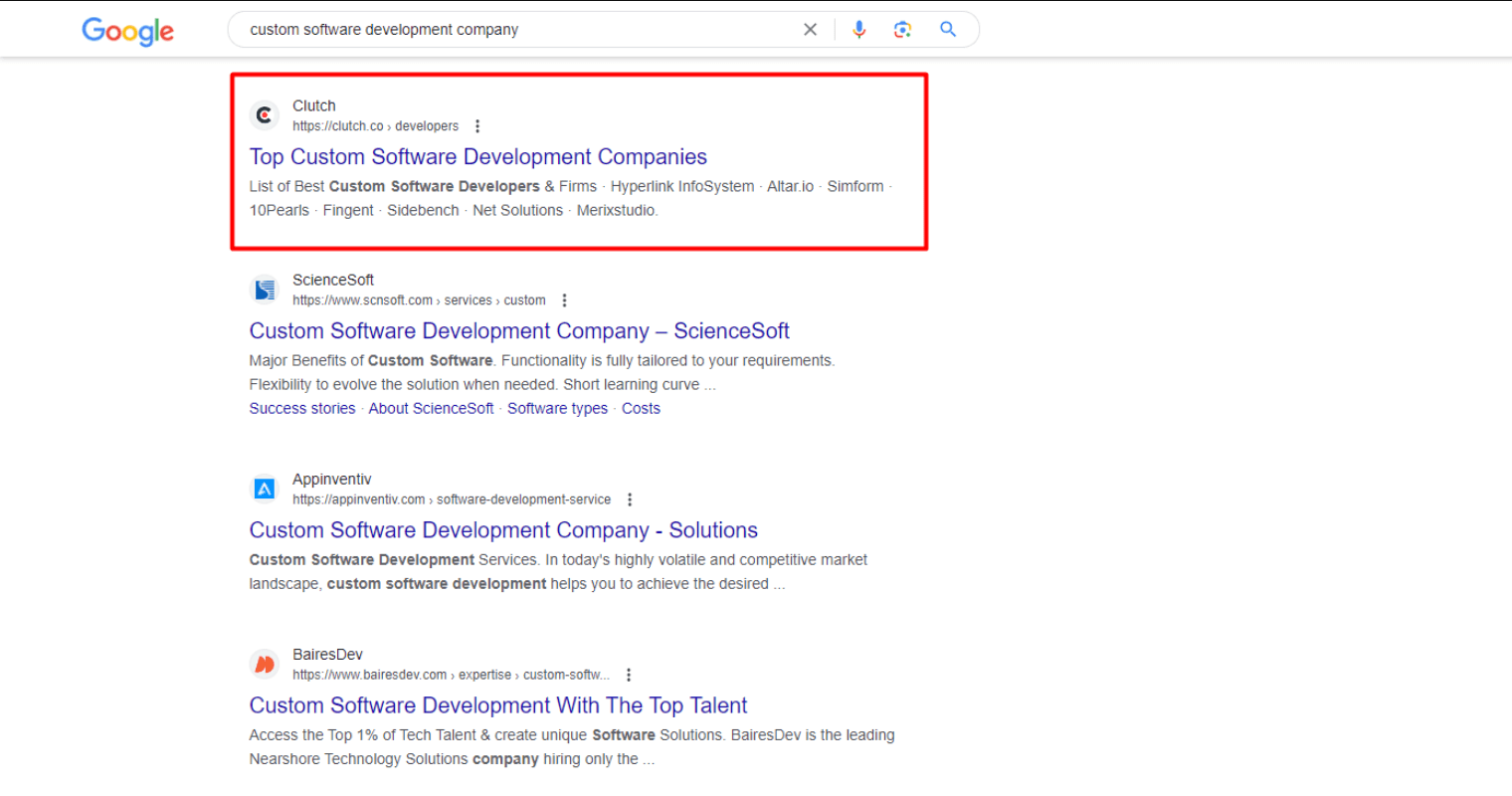Viewport: 1512px width, 796px height.
Task: Submit search with magnifier icon
Action: [x=948, y=30]
